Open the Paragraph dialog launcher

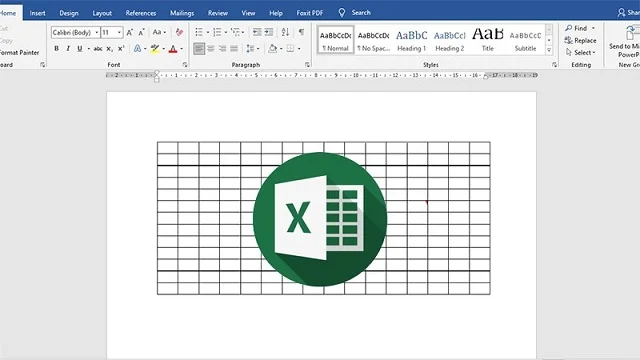tap(307, 64)
